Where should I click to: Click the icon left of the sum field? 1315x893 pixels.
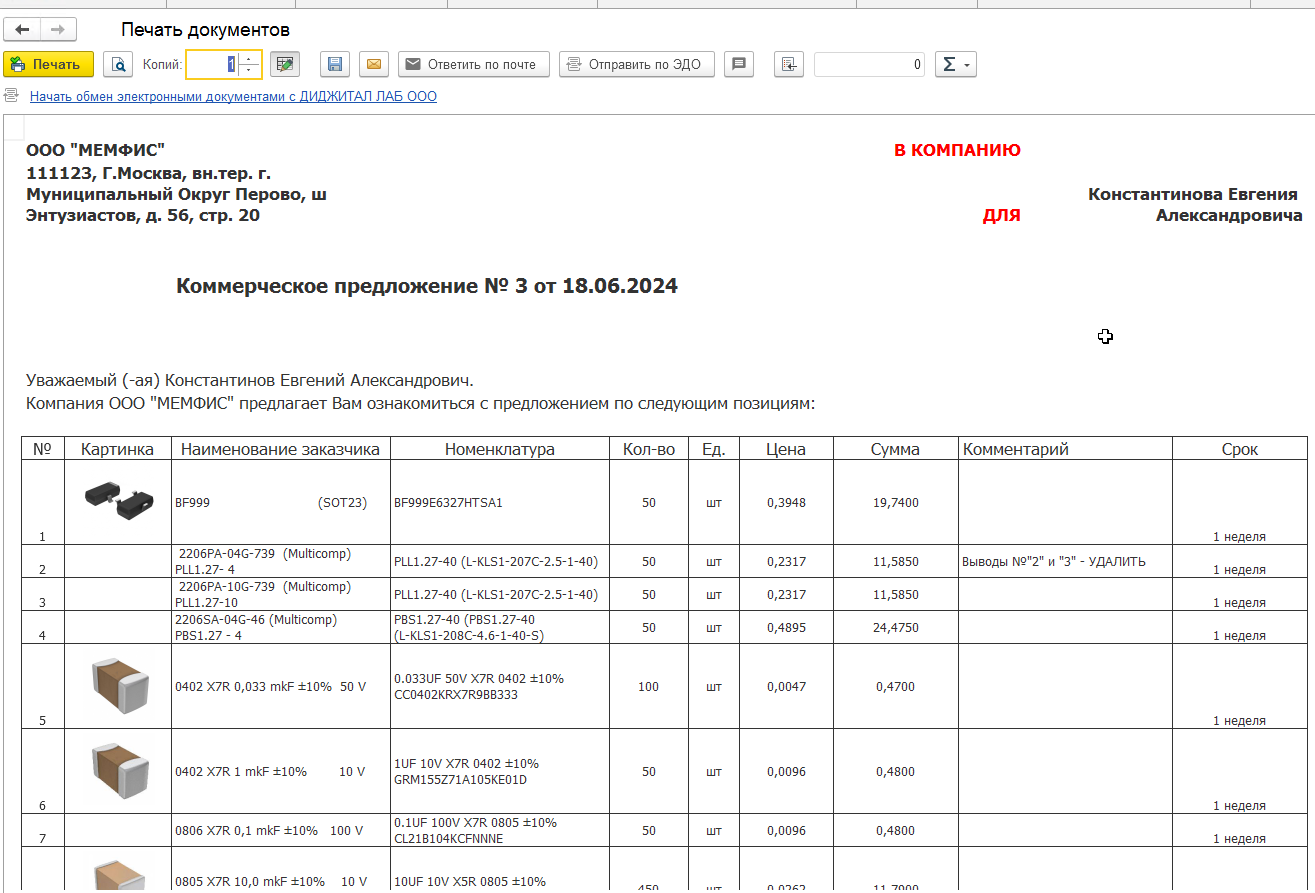pyautogui.click(x=789, y=65)
